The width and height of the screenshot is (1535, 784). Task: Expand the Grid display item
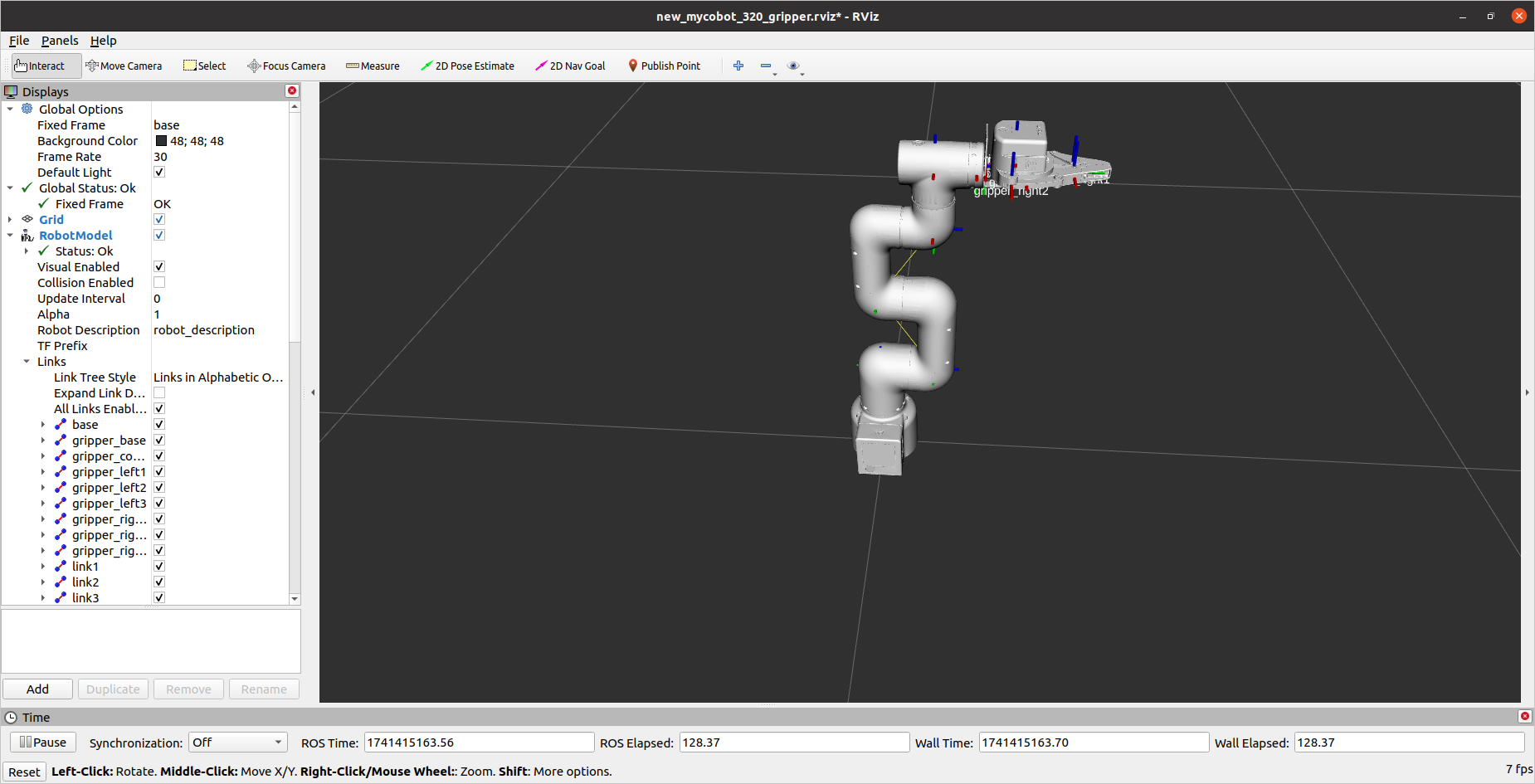[10, 219]
